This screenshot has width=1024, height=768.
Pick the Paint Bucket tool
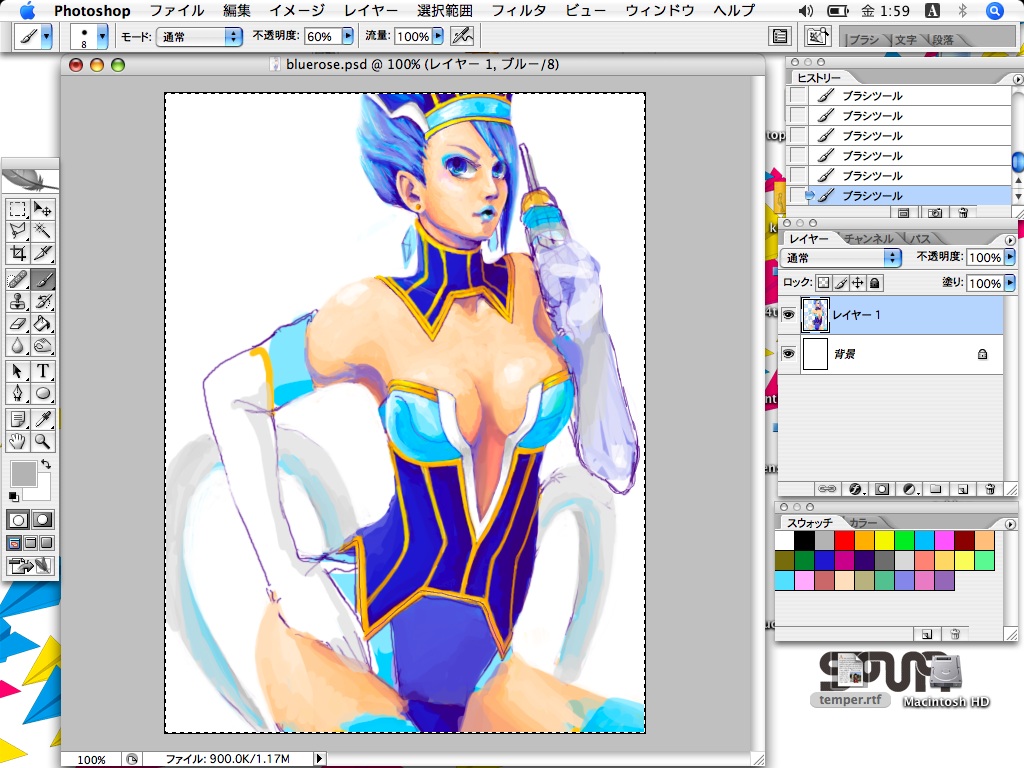pos(43,323)
